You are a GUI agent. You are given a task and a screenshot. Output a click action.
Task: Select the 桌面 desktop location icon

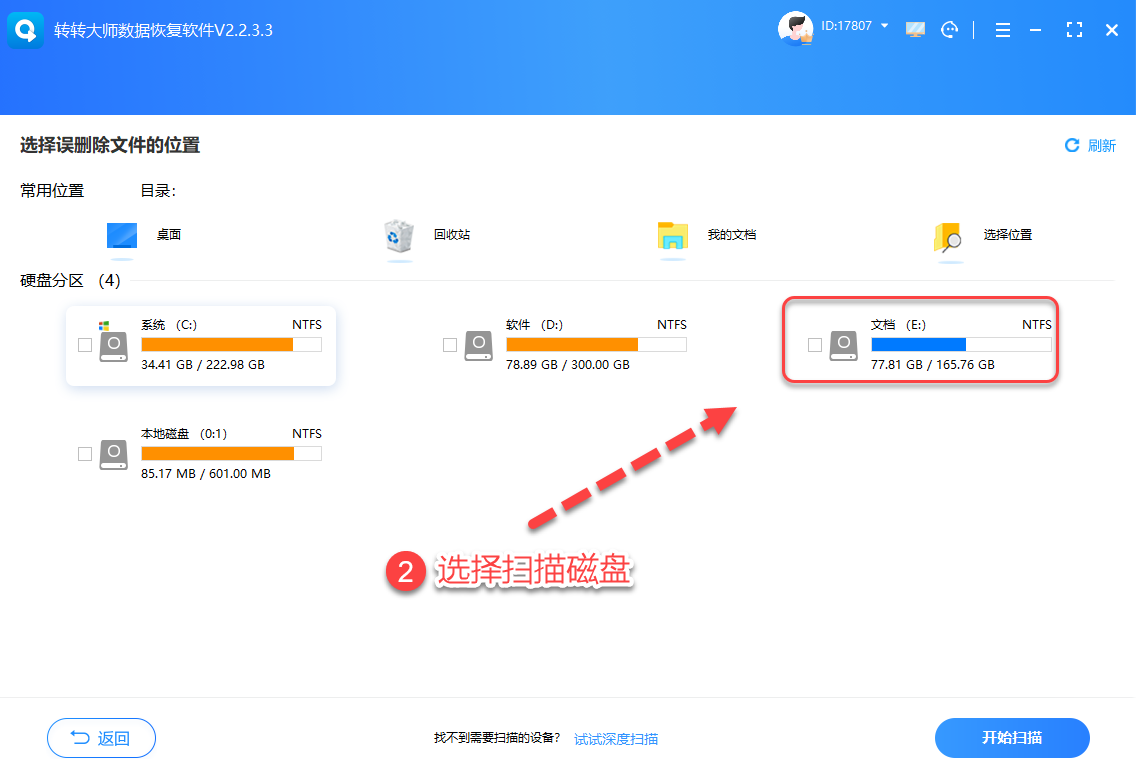pyautogui.click(x=122, y=236)
